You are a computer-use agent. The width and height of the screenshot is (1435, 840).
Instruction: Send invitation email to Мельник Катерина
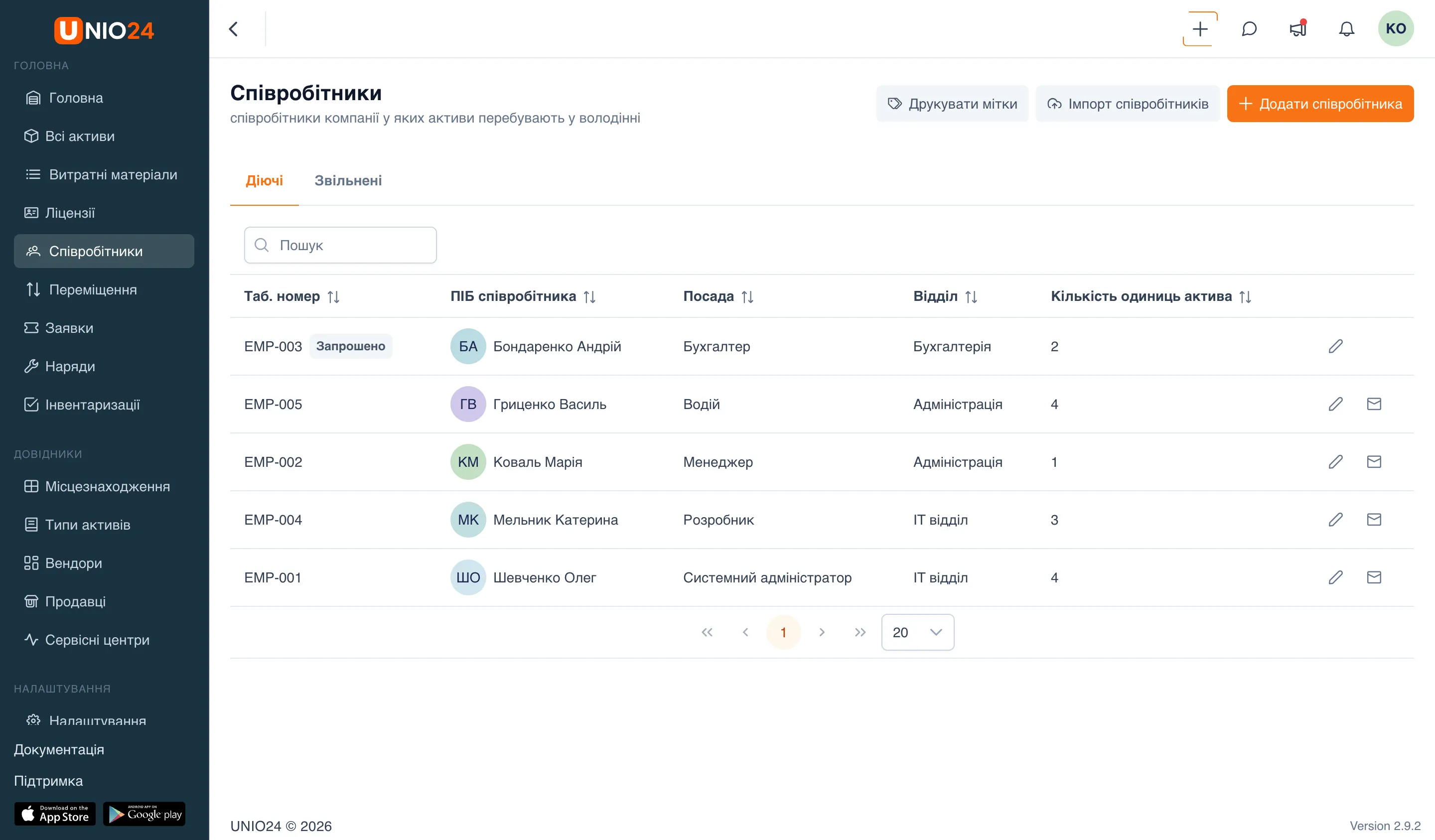1374,519
